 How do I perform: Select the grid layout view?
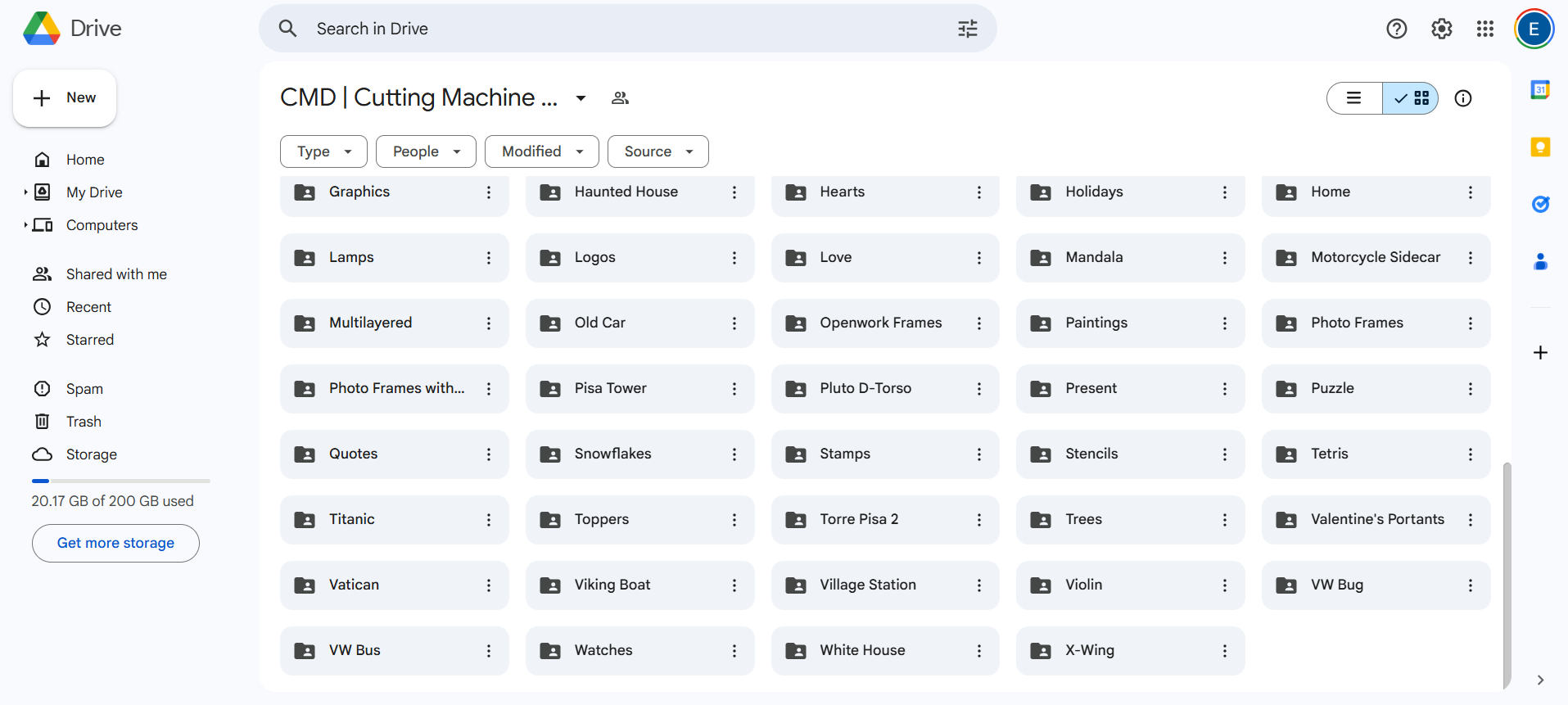point(1411,98)
